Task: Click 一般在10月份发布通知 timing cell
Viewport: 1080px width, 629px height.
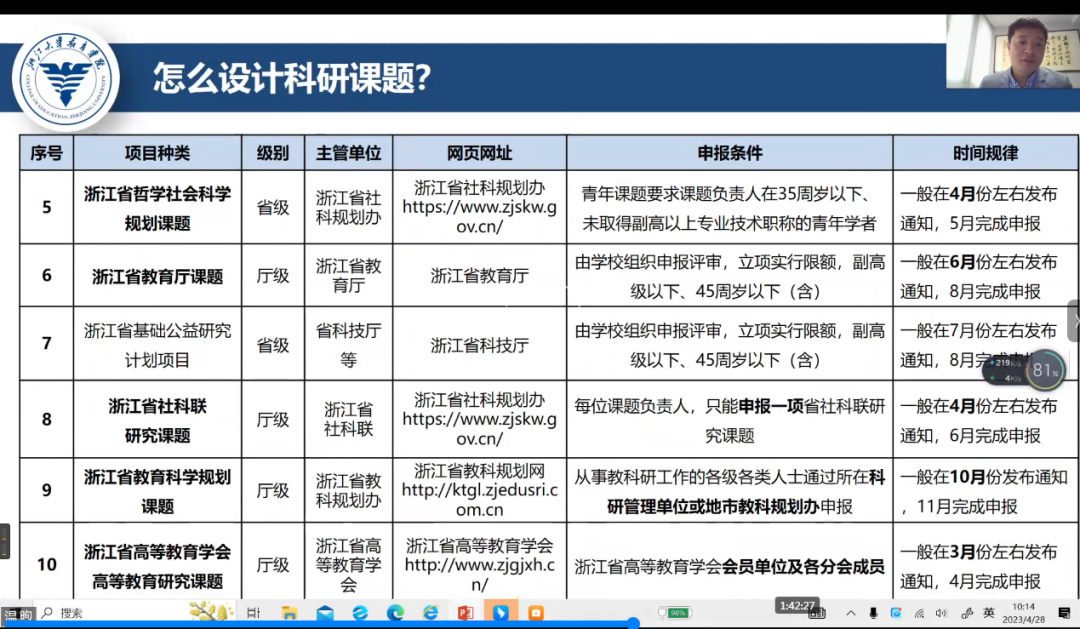Action: [x=986, y=491]
